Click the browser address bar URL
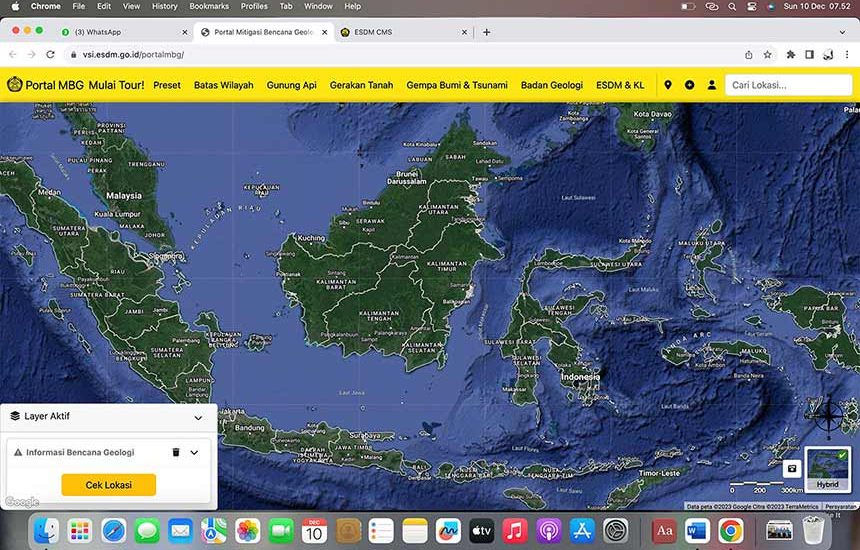Image resolution: width=860 pixels, height=550 pixels. (x=134, y=54)
